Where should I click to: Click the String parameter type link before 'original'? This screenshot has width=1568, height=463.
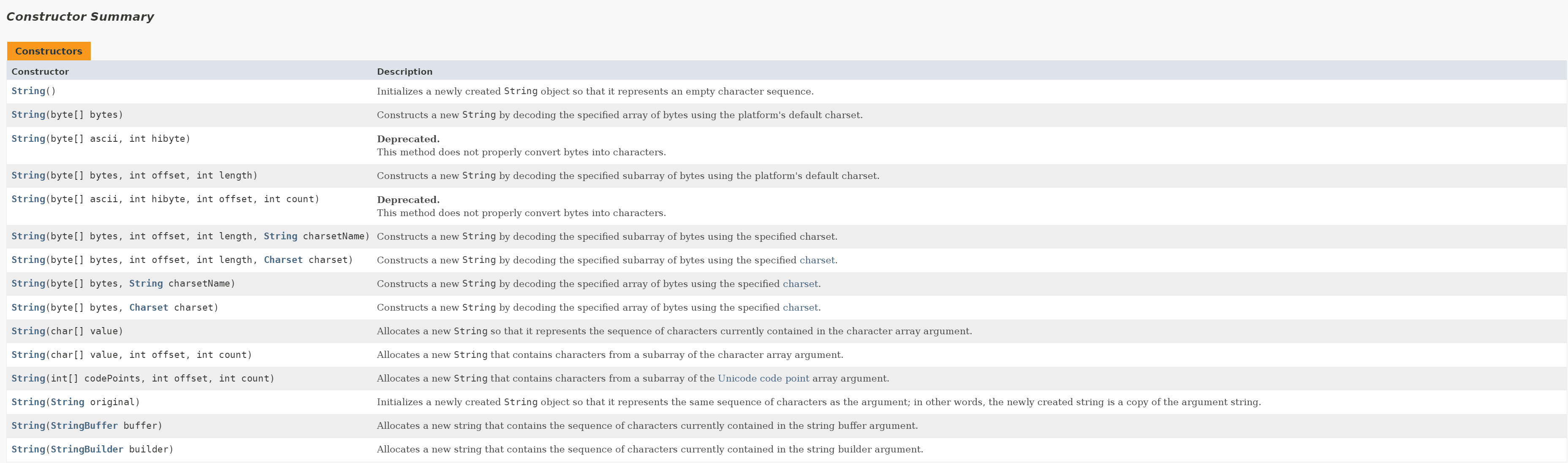(68, 402)
